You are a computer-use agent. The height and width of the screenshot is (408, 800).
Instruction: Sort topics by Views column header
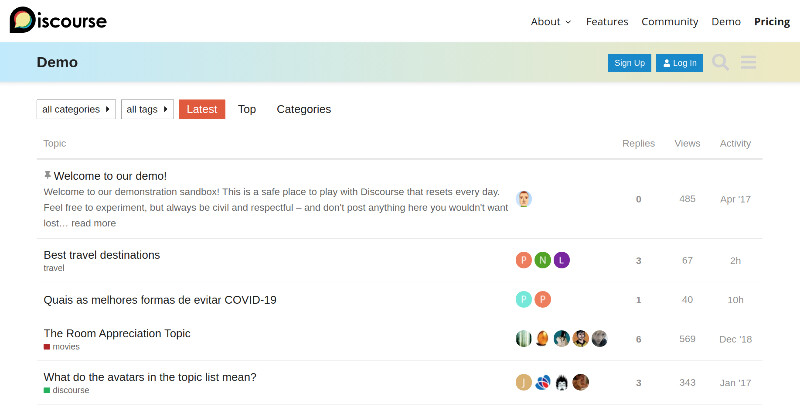click(x=687, y=143)
